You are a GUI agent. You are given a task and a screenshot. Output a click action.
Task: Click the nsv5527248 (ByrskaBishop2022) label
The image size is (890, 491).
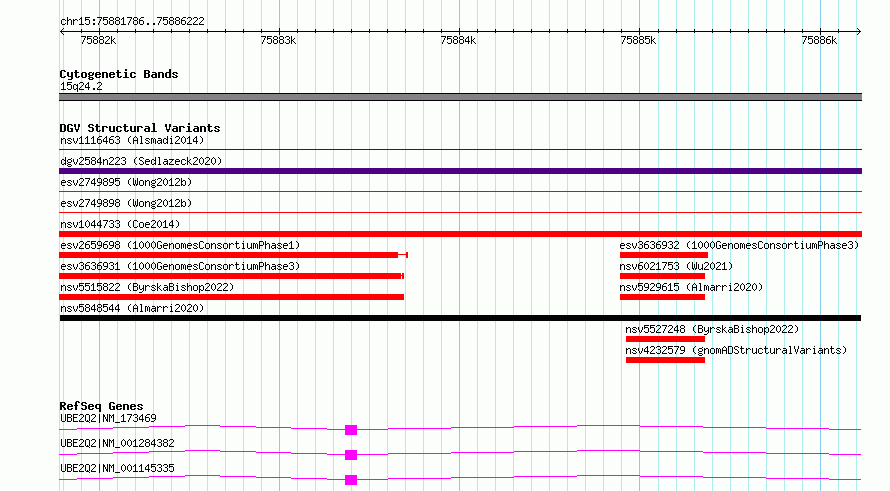pyautogui.click(x=712, y=329)
